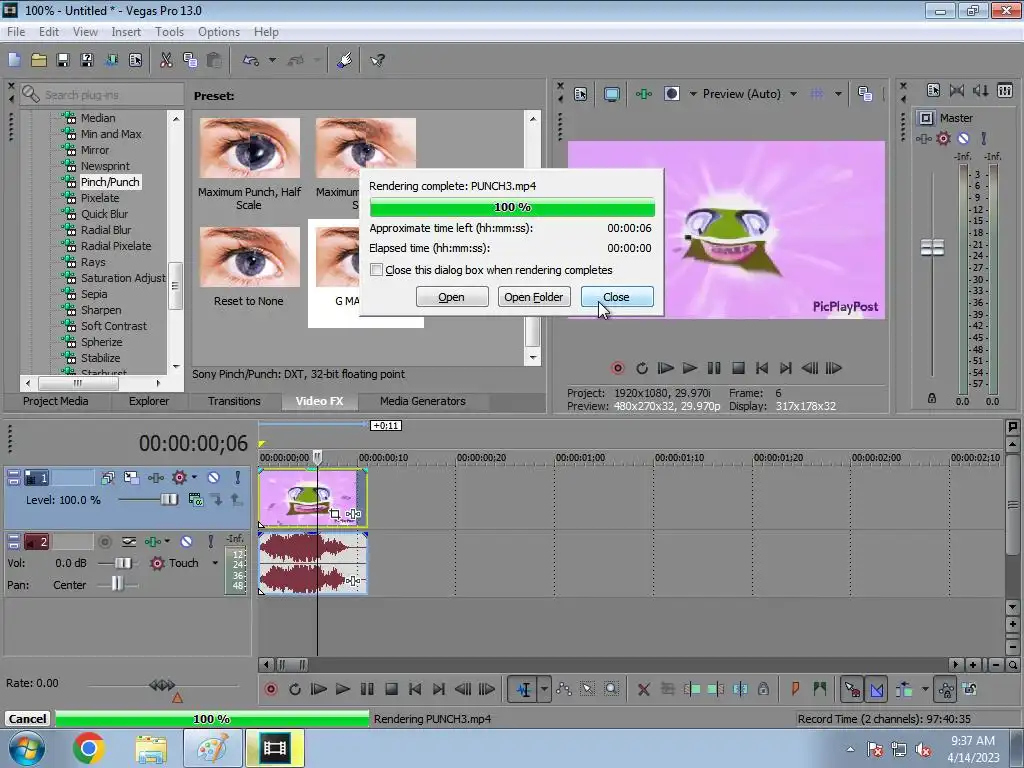Toggle Split Screen View button in preview

click(671, 94)
